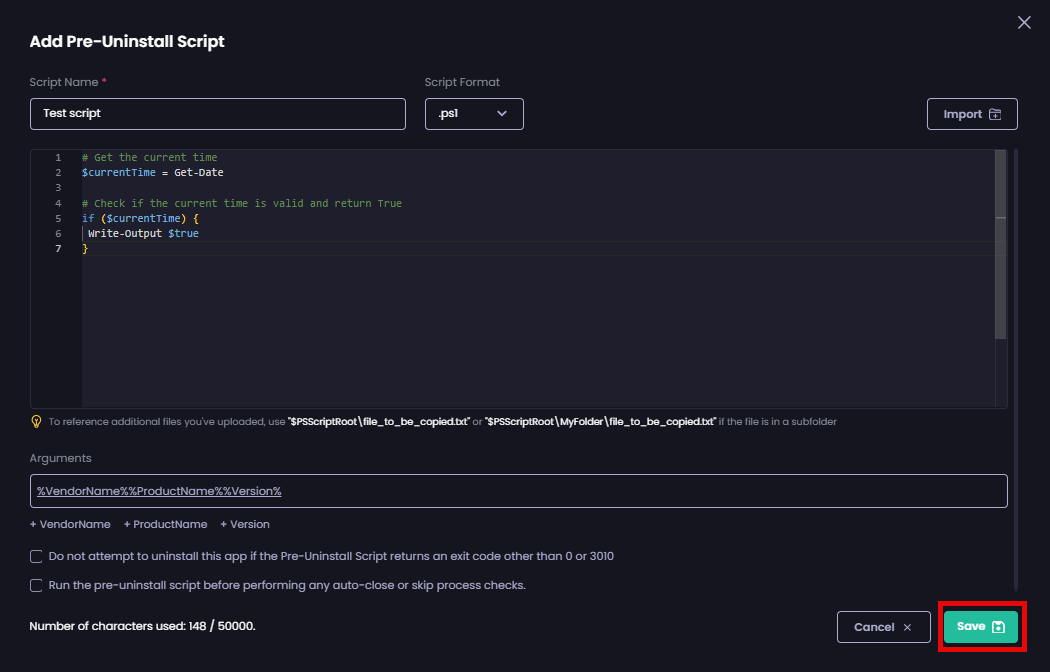The height and width of the screenshot is (672, 1050).
Task: Click the folder-import icon inside the Import button
Action: pos(995,113)
